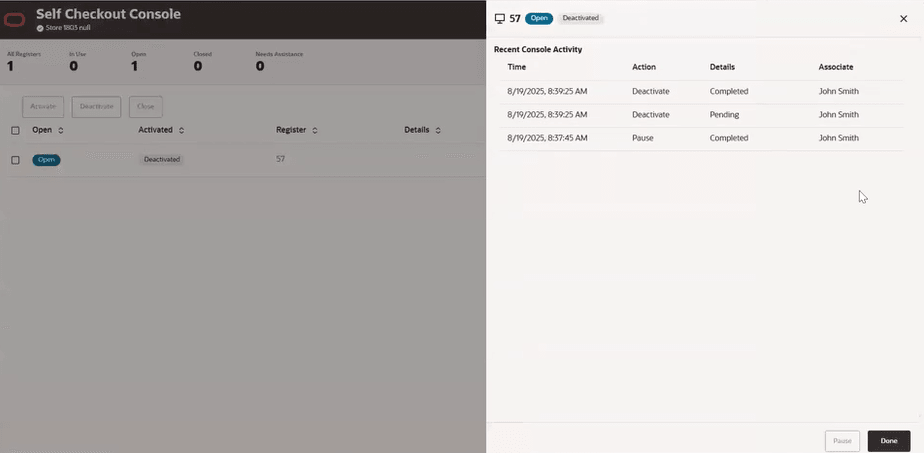Click the Oracle logo icon
Screen dimensions: 924x453
tap(14, 20)
